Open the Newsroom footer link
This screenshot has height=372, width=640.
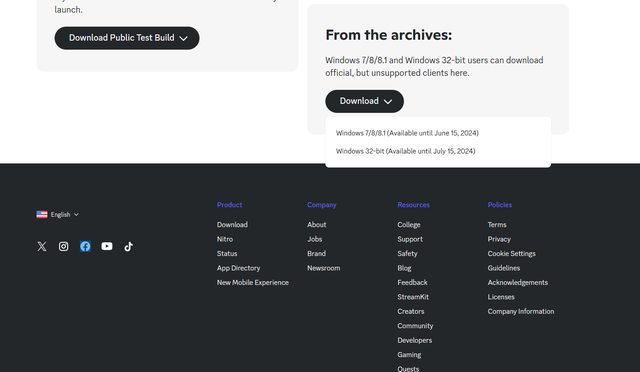pos(324,268)
